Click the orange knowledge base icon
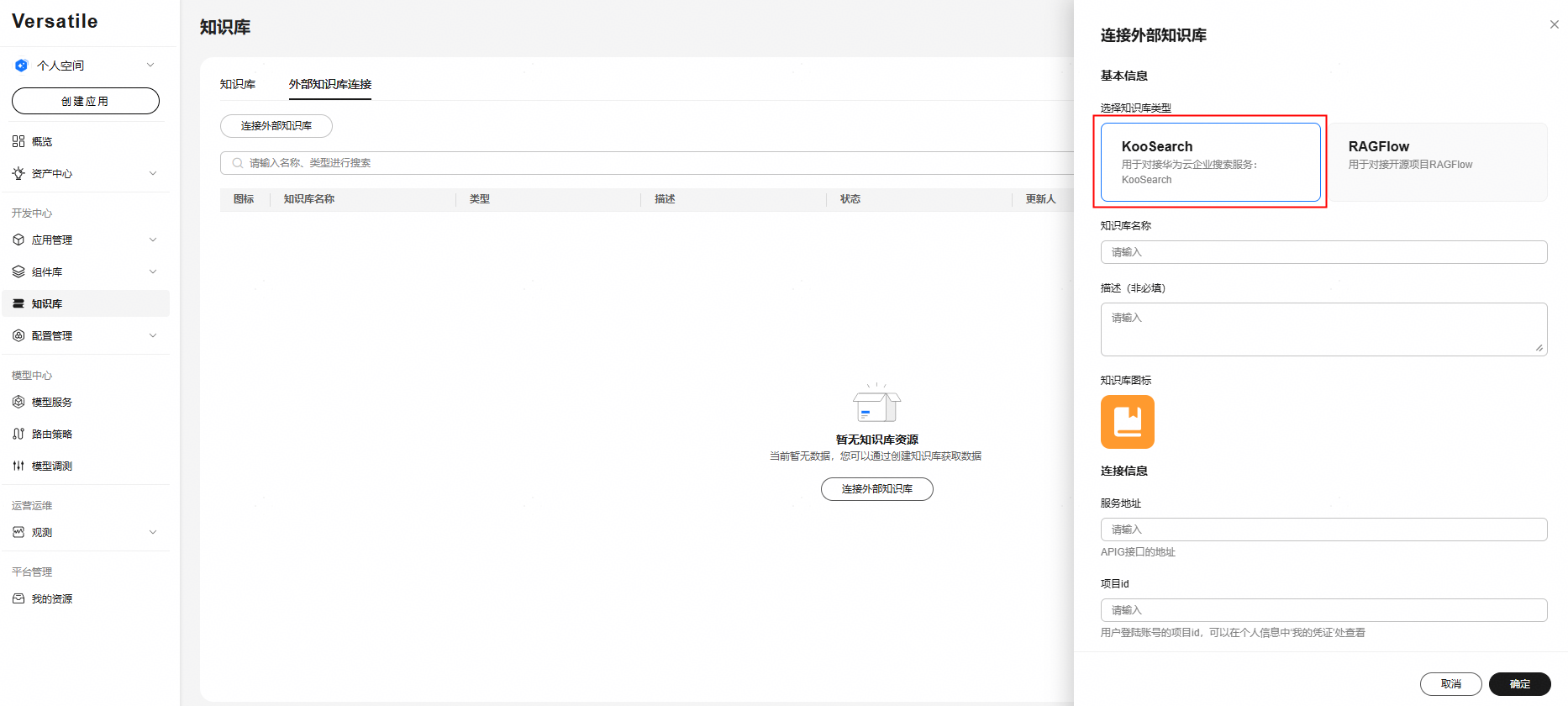Screen dimensions: 1568x706 click(x=1128, y=422)
